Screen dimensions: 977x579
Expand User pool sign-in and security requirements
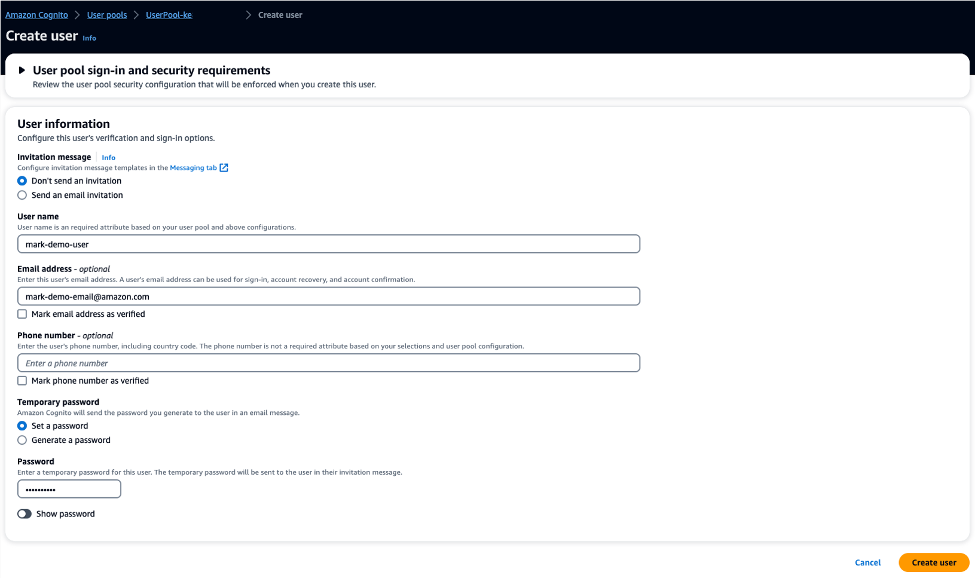coord(150,70)
